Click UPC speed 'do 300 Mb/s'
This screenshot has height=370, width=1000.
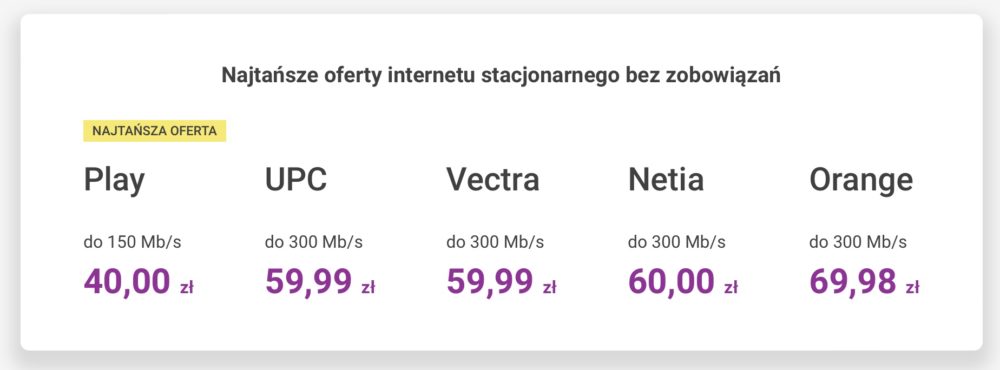point(314,242)
